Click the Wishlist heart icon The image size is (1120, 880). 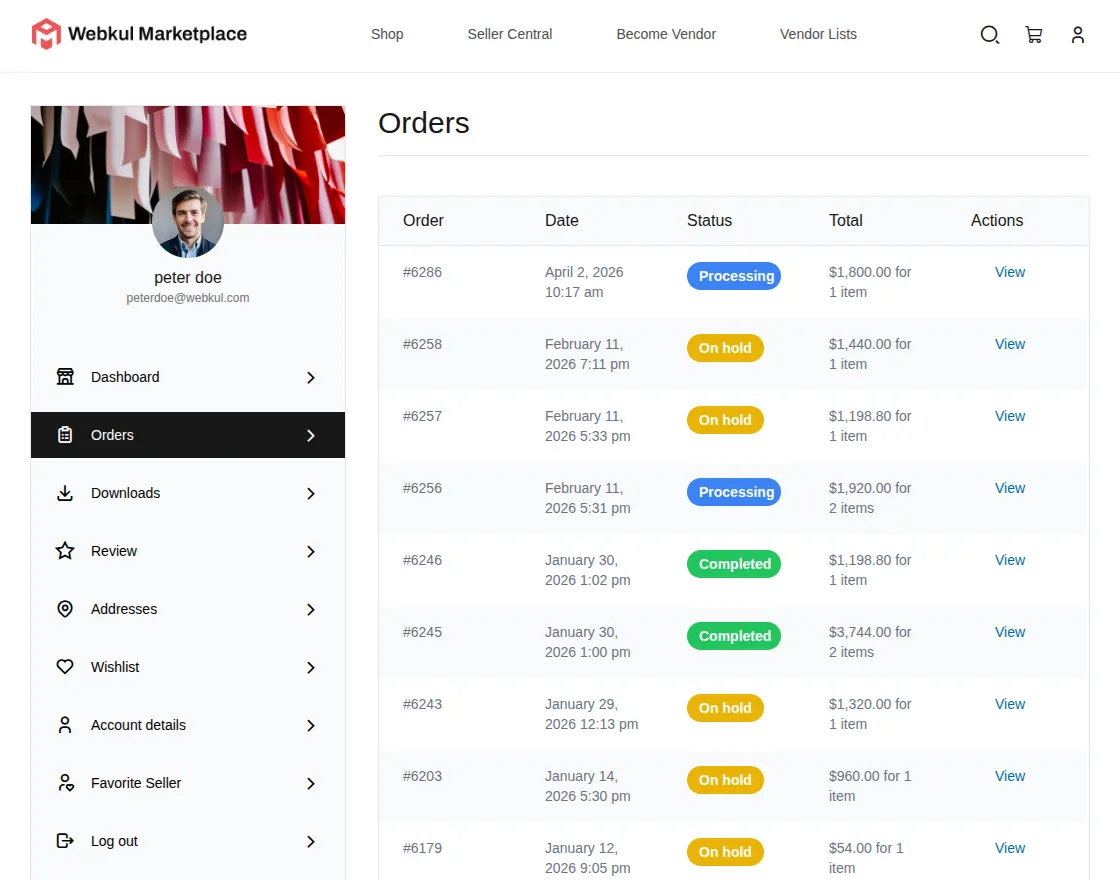65,666
